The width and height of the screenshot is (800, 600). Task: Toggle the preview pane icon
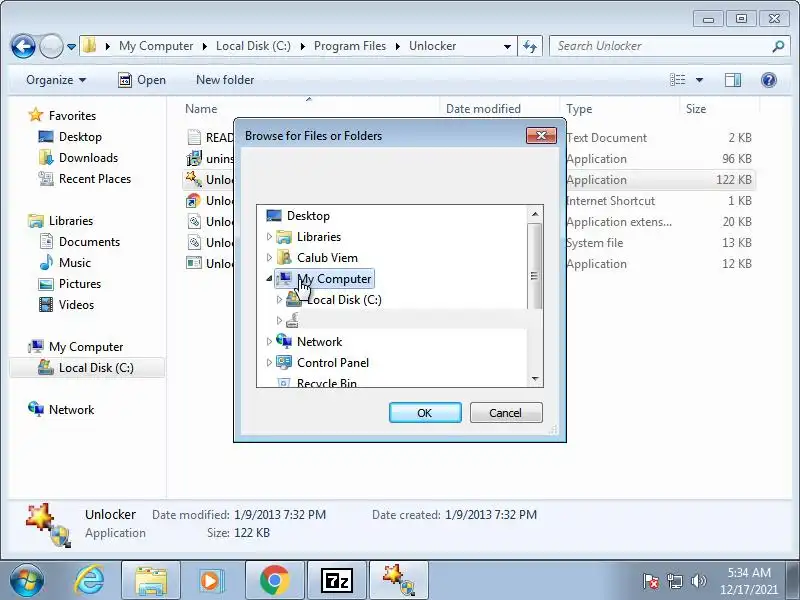coord(733,80)
